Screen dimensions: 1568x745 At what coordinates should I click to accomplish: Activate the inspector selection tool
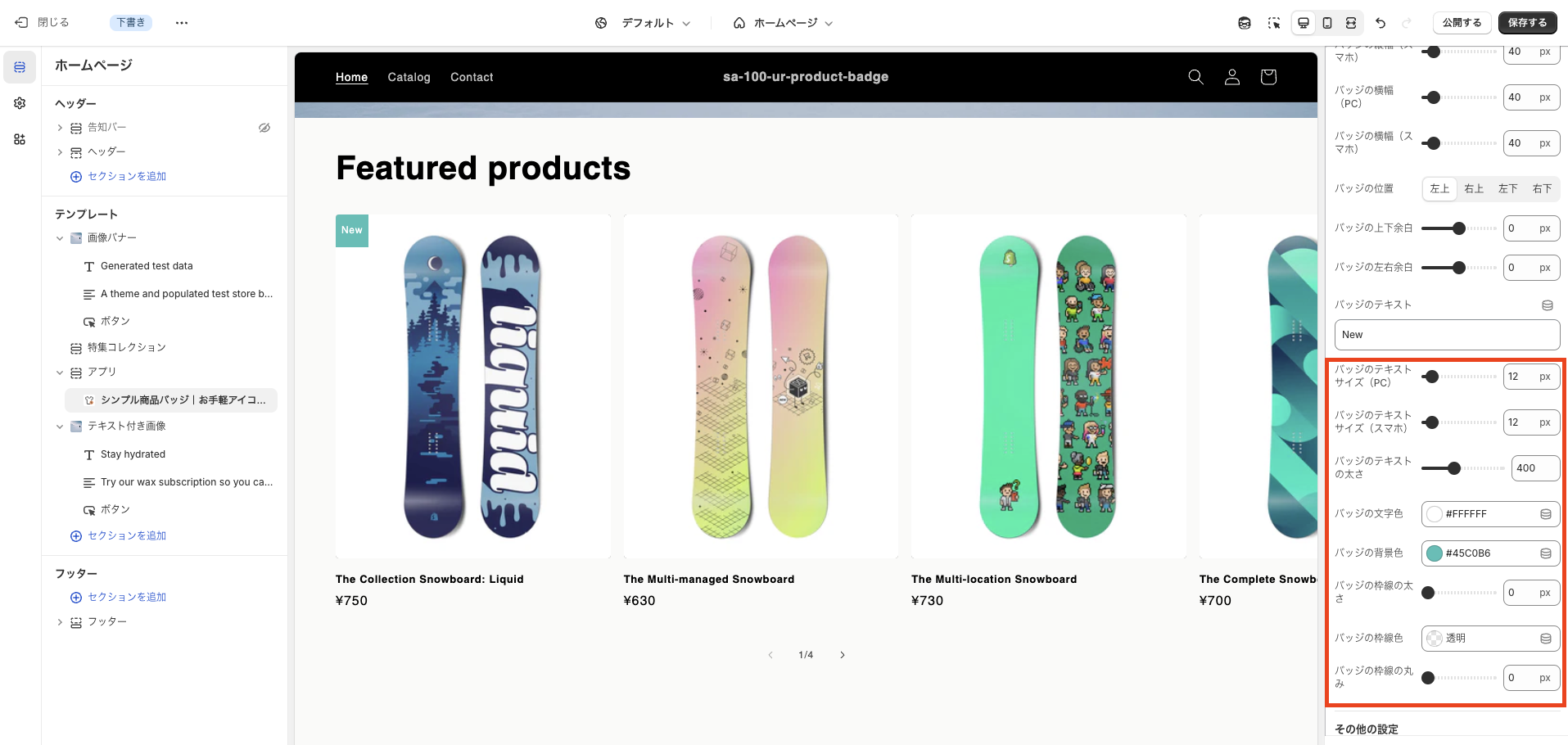[1274, 23]
